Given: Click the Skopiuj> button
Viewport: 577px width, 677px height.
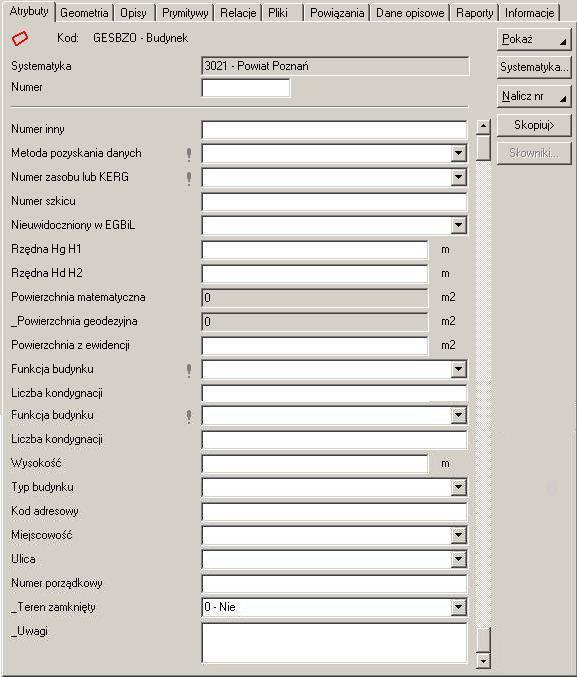Looking at the screenshot, I should [x=534, y=125].
